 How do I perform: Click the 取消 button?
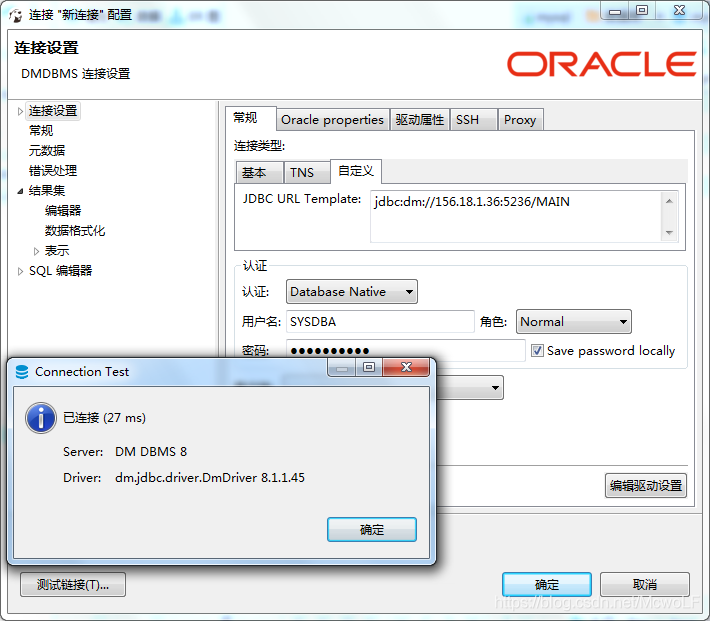click(x=645, y=585)
